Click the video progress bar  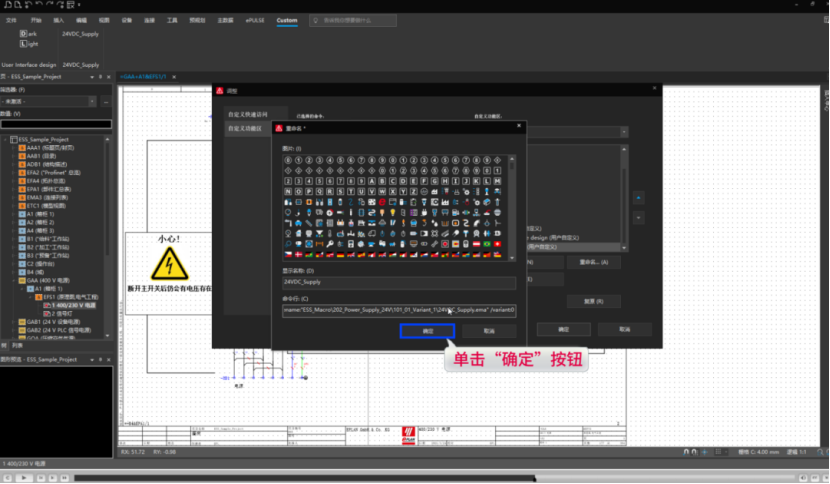[434, 478]
